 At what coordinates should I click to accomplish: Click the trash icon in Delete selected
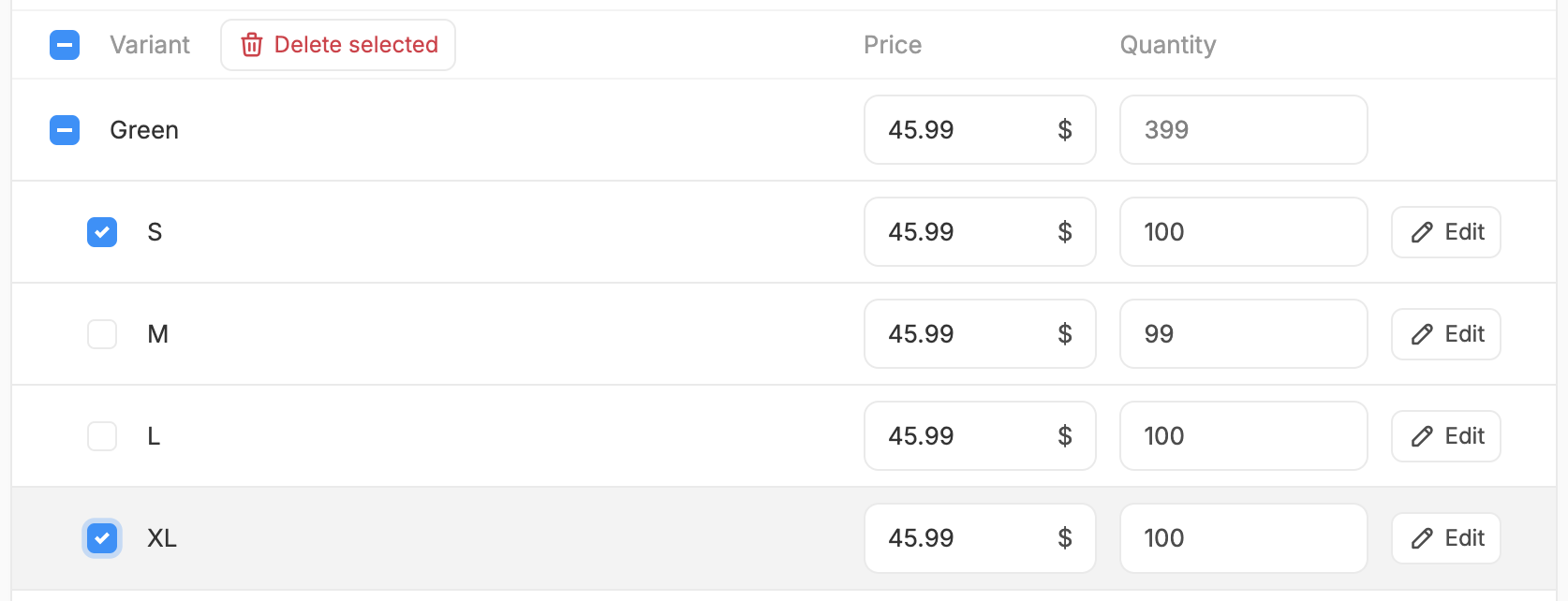[x=251, y=45]
